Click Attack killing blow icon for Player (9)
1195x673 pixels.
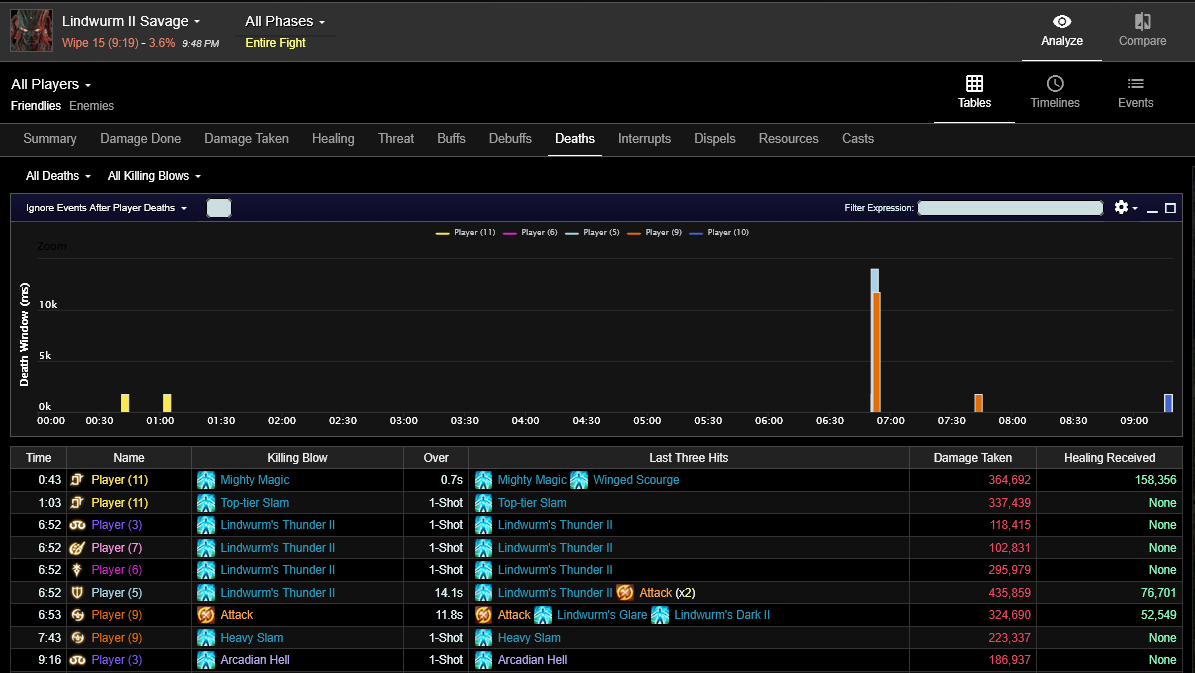pos(206,615)
